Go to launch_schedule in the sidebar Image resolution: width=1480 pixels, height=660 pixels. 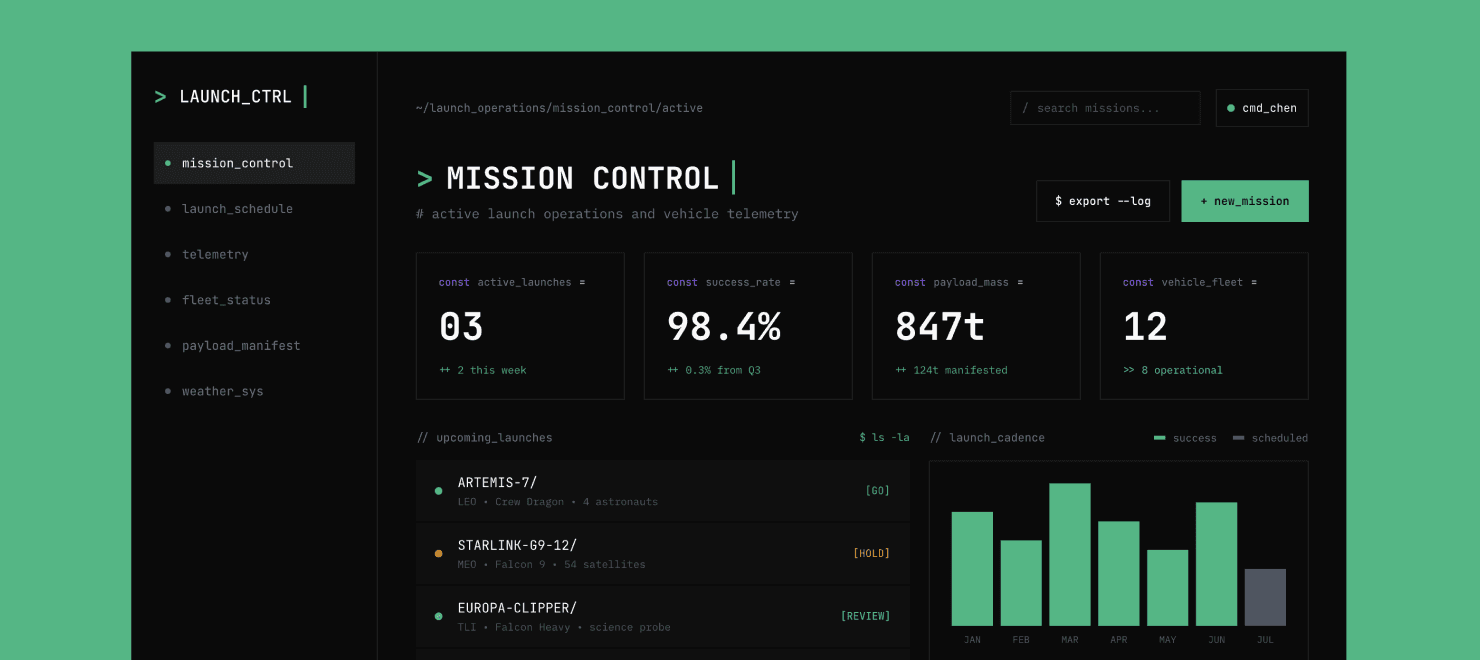[237, 209]
